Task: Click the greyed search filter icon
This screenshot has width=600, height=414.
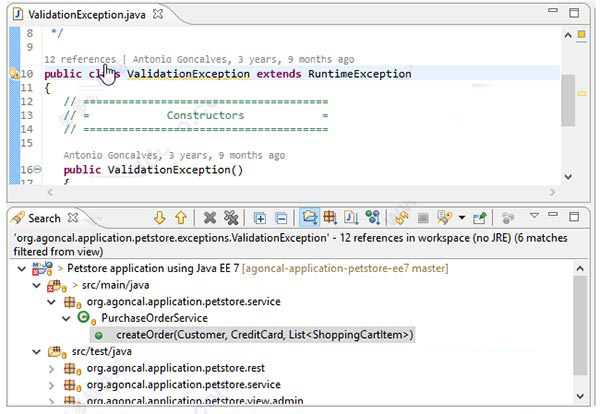Action: pos(508,218)
